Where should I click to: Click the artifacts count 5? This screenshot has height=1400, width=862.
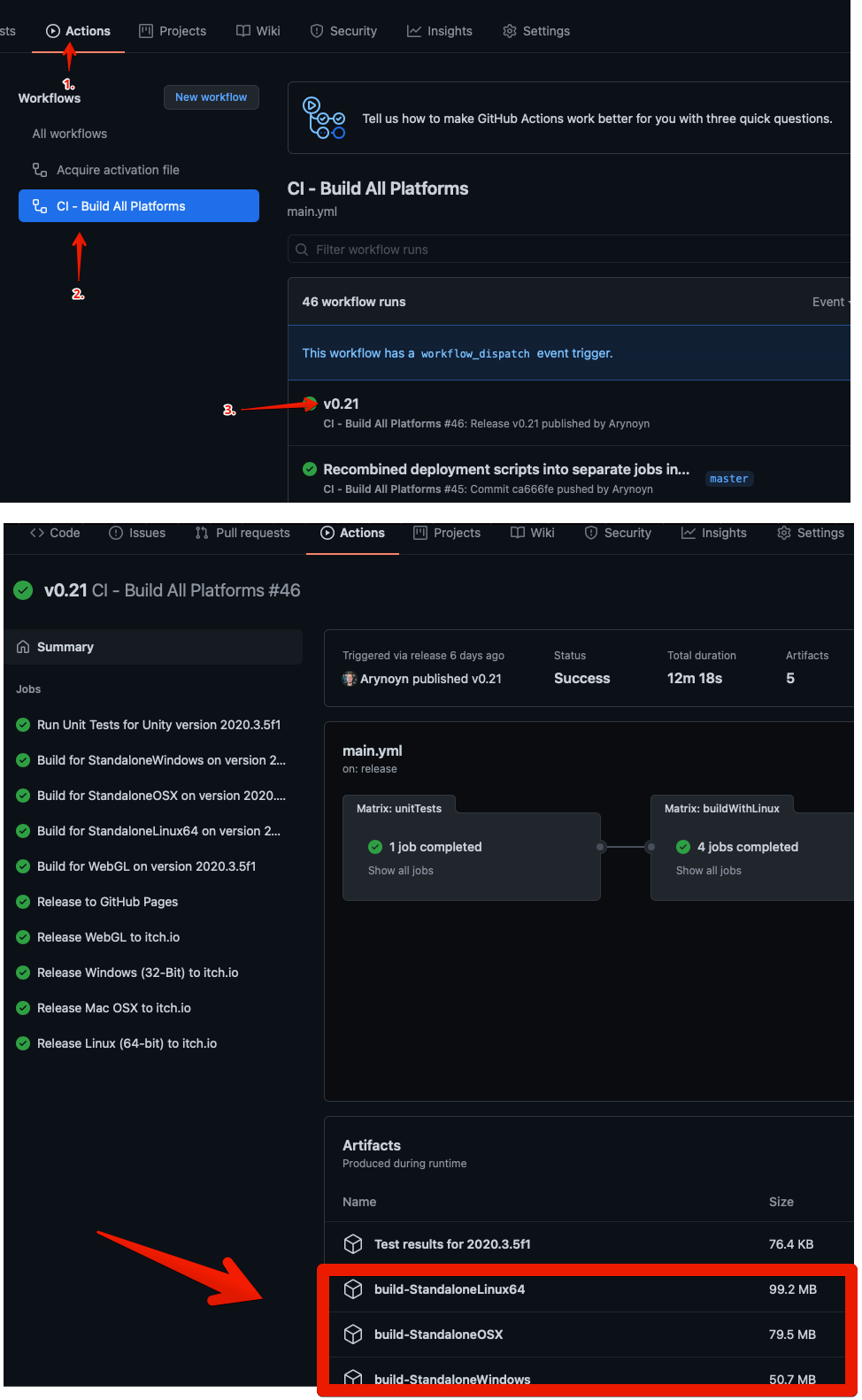(x=790, y=679)
